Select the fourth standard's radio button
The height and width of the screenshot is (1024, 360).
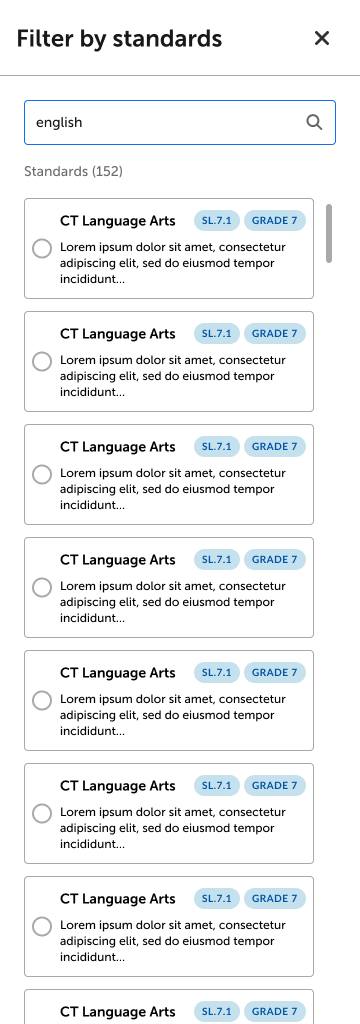click(x=42, y=588)
